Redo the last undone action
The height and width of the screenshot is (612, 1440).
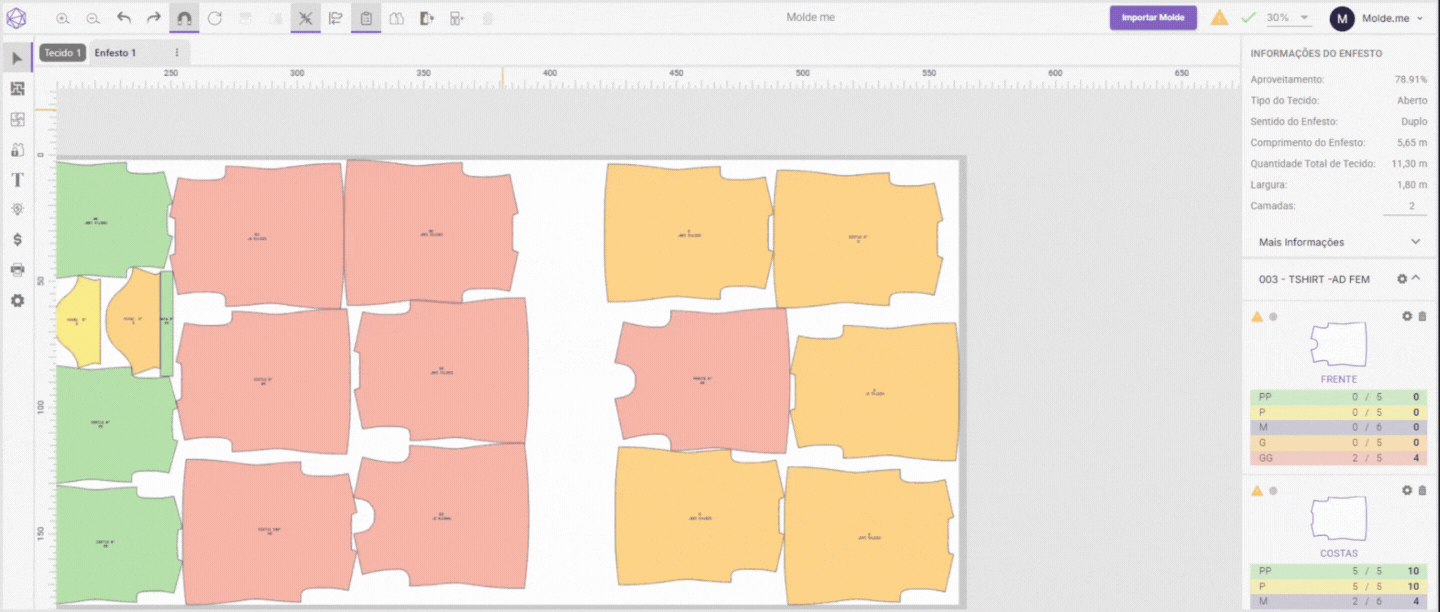pos(154,18)
